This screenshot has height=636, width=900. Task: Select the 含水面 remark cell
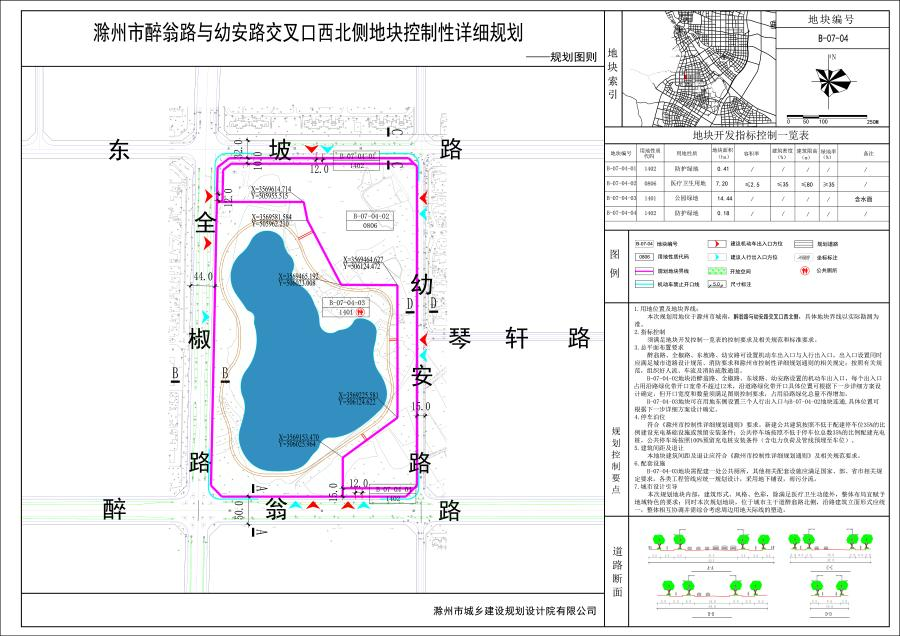pos(864,199)
